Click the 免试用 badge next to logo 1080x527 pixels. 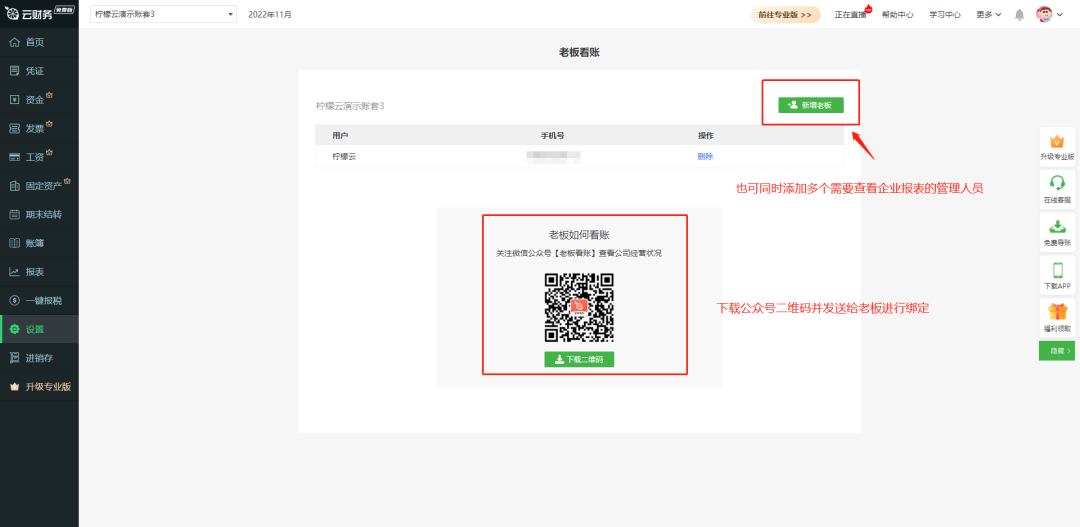63,10
